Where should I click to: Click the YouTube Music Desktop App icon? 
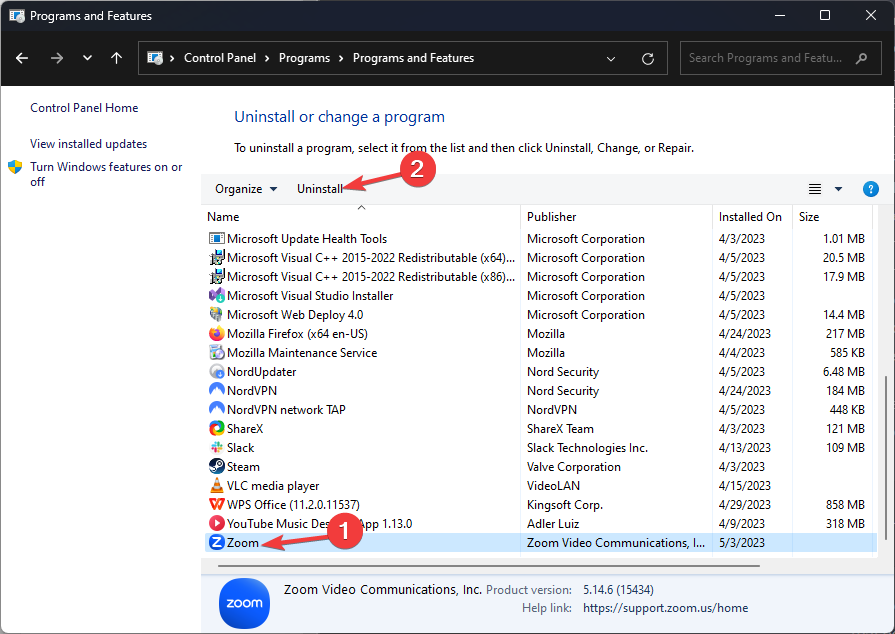(x=216, y=523)
